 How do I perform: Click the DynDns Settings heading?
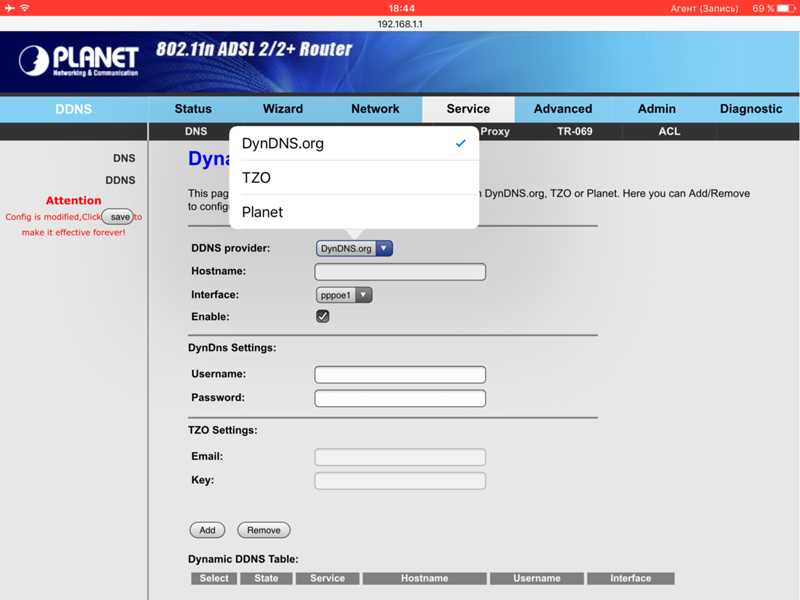(232, 348)
